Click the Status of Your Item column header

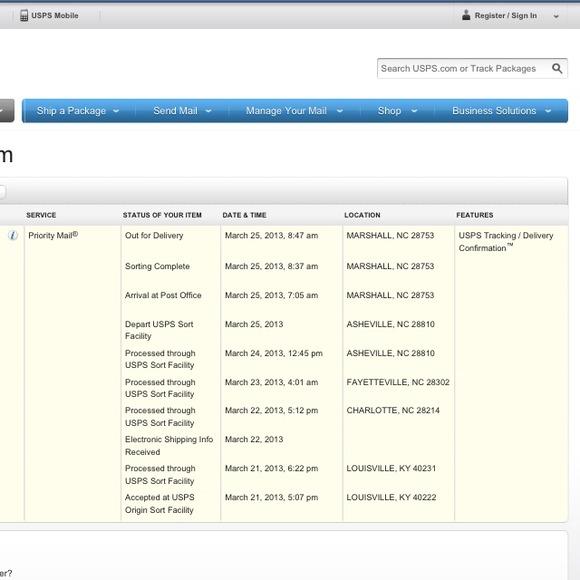click(162, 215)
